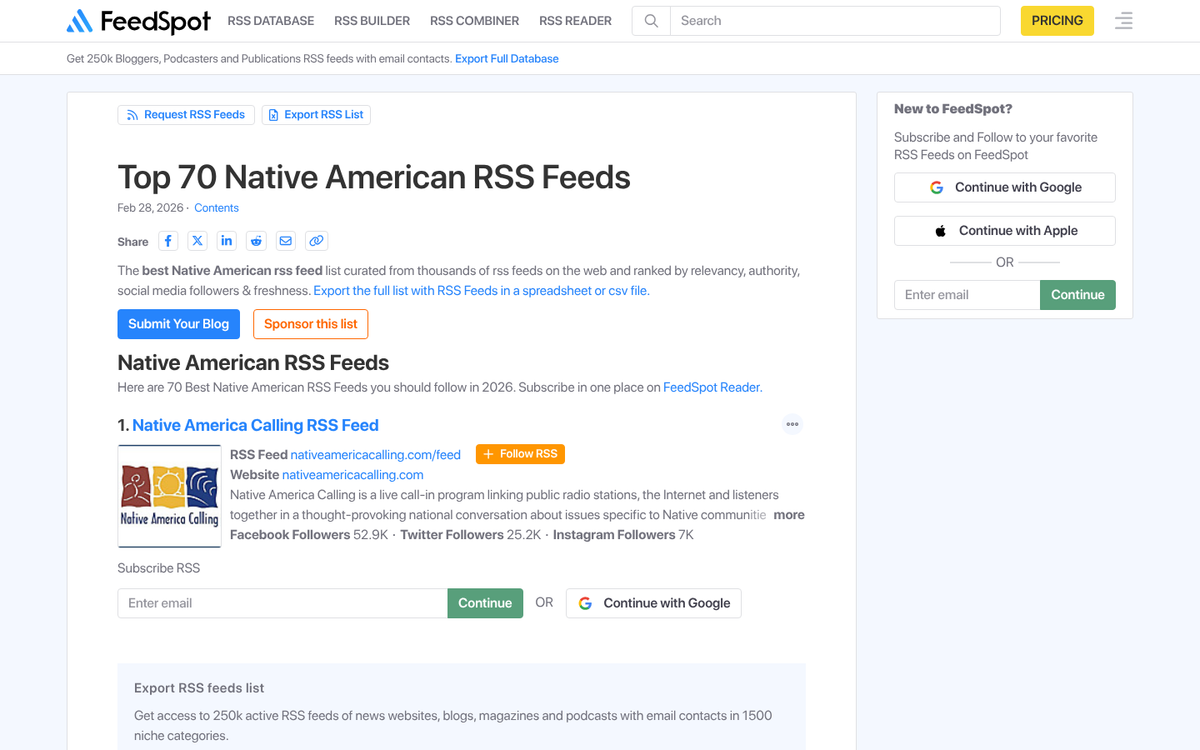Image resolution: width=1200 pixels, height=750 pixels.
Task: Click the Submit Your Blog button
Action: [178, 324]
